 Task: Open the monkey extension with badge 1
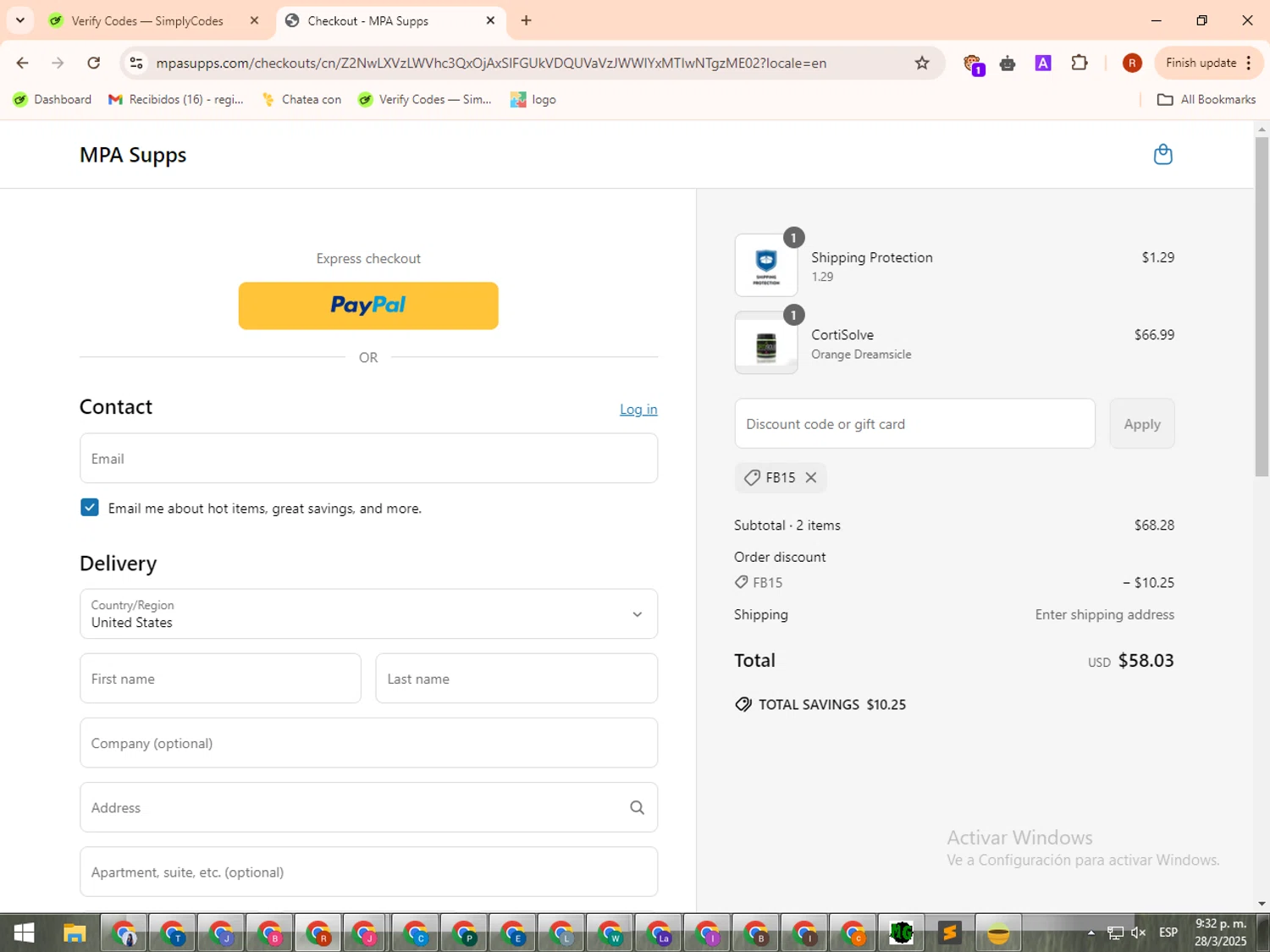pyautogui.click(x=972, y=63)
